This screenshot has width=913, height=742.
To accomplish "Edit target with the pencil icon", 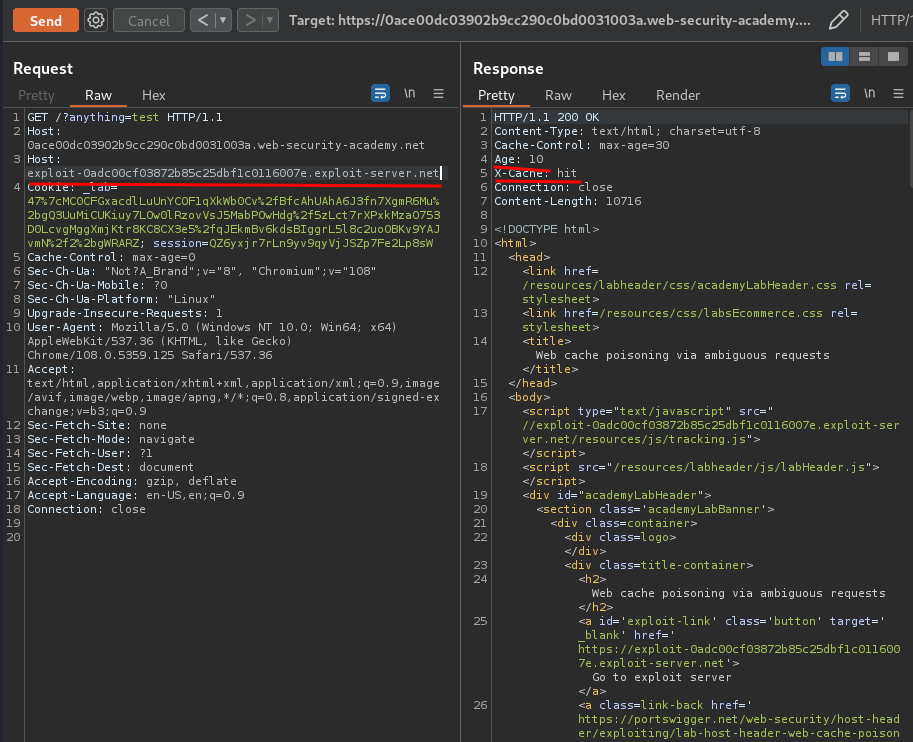I will (x=838, y=20).
